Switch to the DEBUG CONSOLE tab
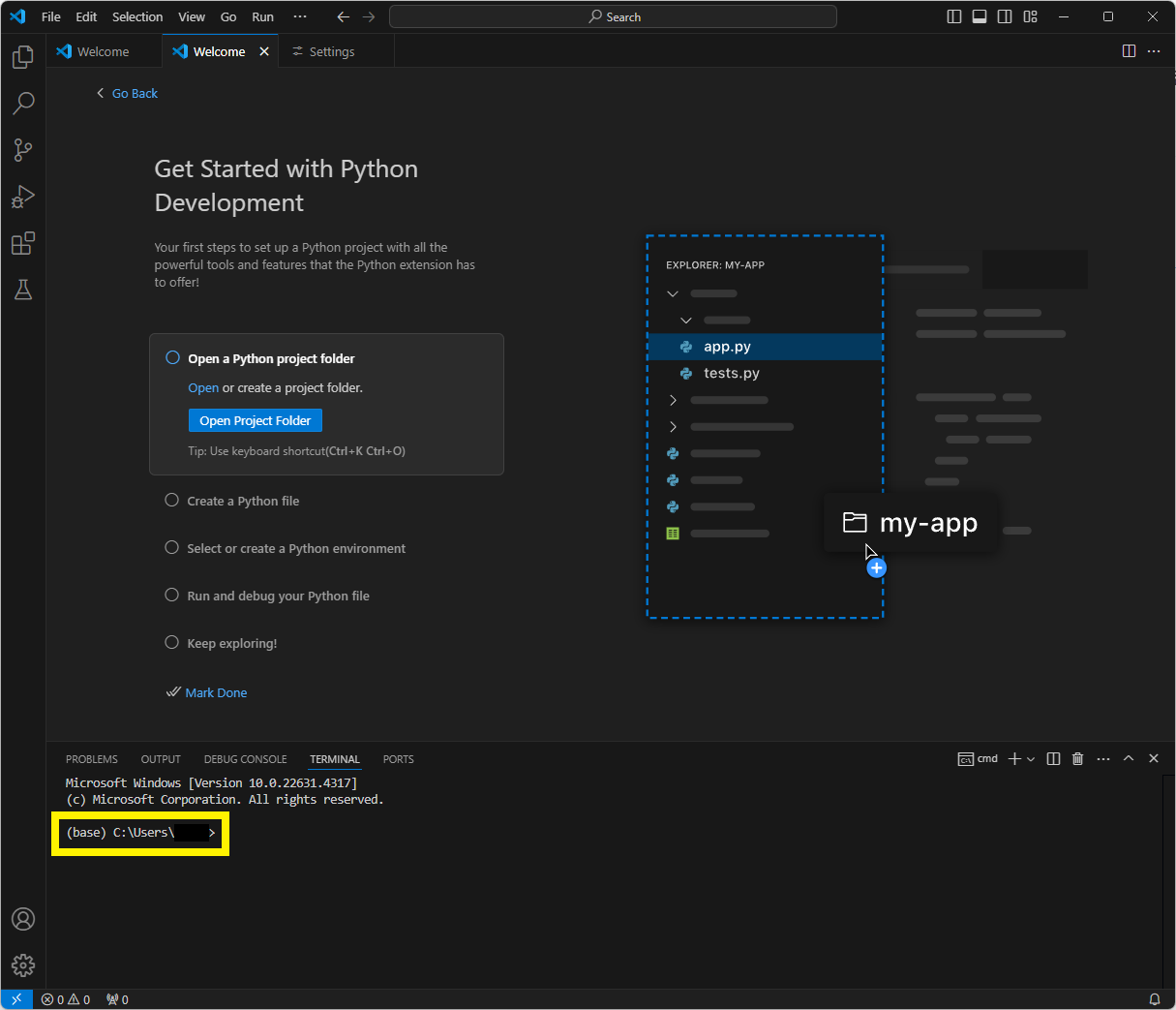The height and width of the screenshot is (1010, 1176). click(x=245, y=759)
